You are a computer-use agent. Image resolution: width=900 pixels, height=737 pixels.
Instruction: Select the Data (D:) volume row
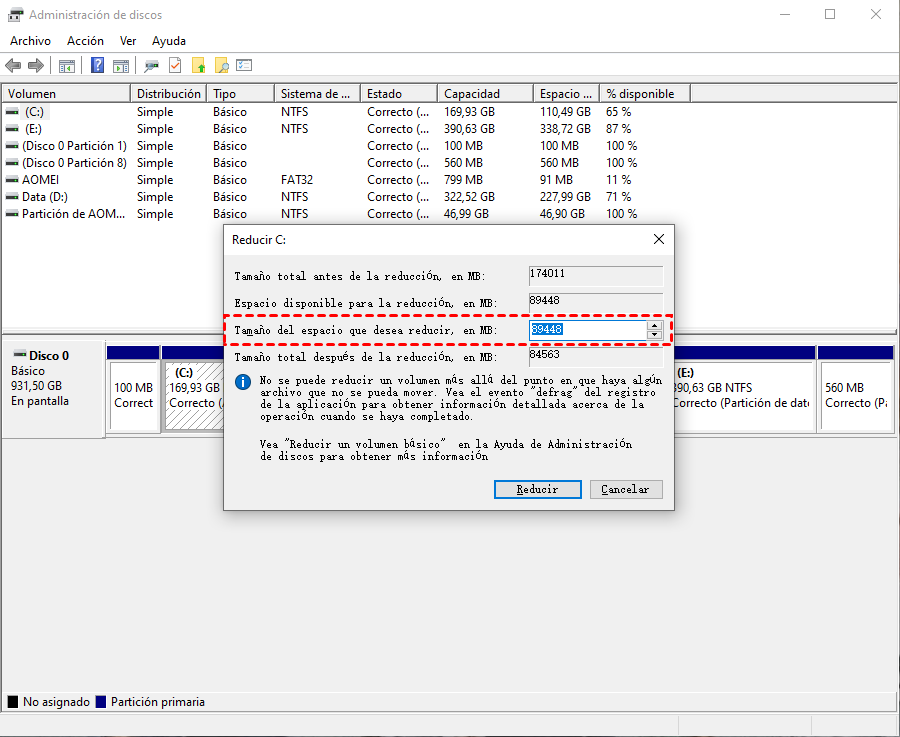click(44, 197)
